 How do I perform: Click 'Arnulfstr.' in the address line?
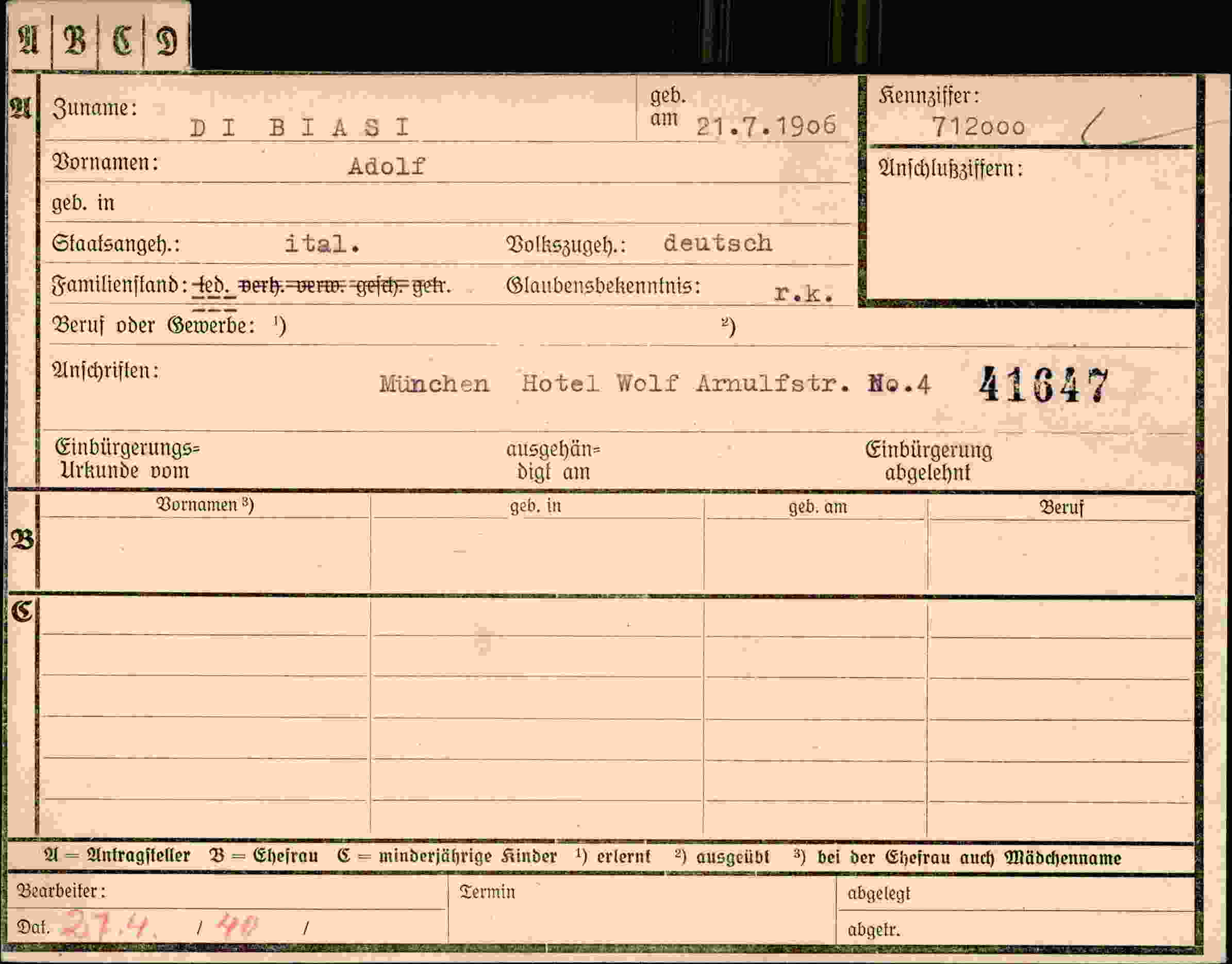(773, 383)
